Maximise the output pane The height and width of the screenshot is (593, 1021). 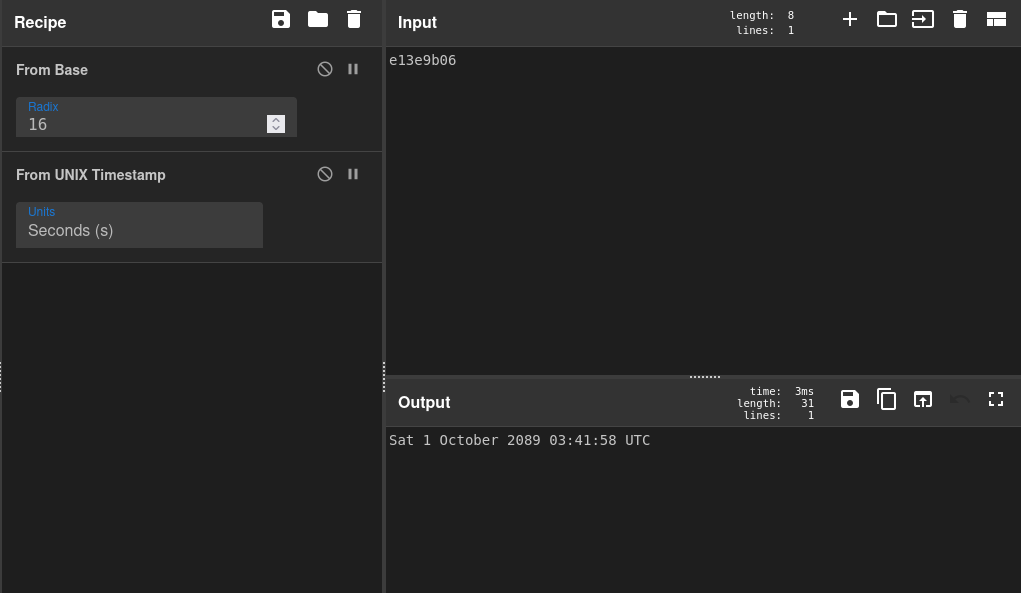pyautogui.click(x=996, y=399)
